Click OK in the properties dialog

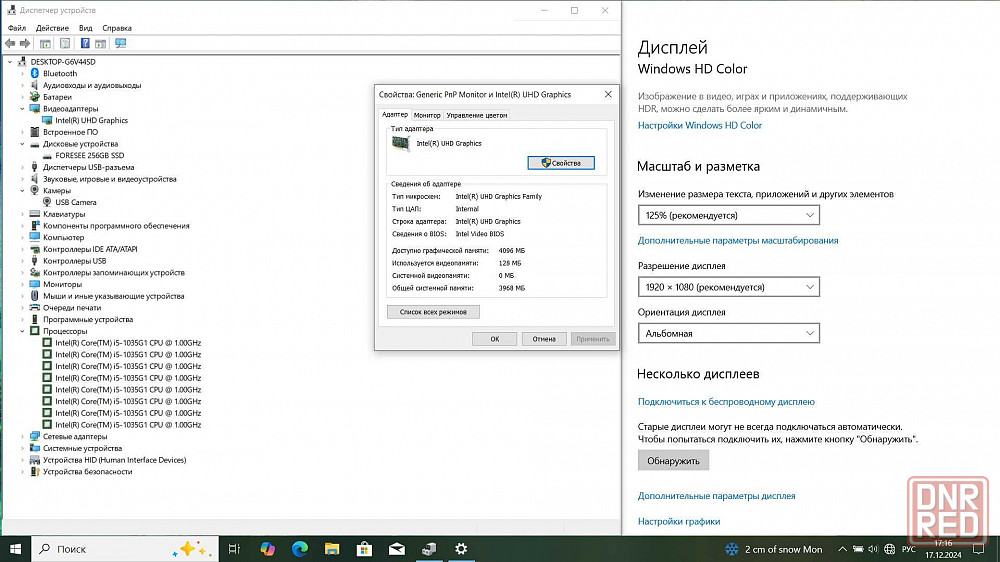click(x=494, y=339)
